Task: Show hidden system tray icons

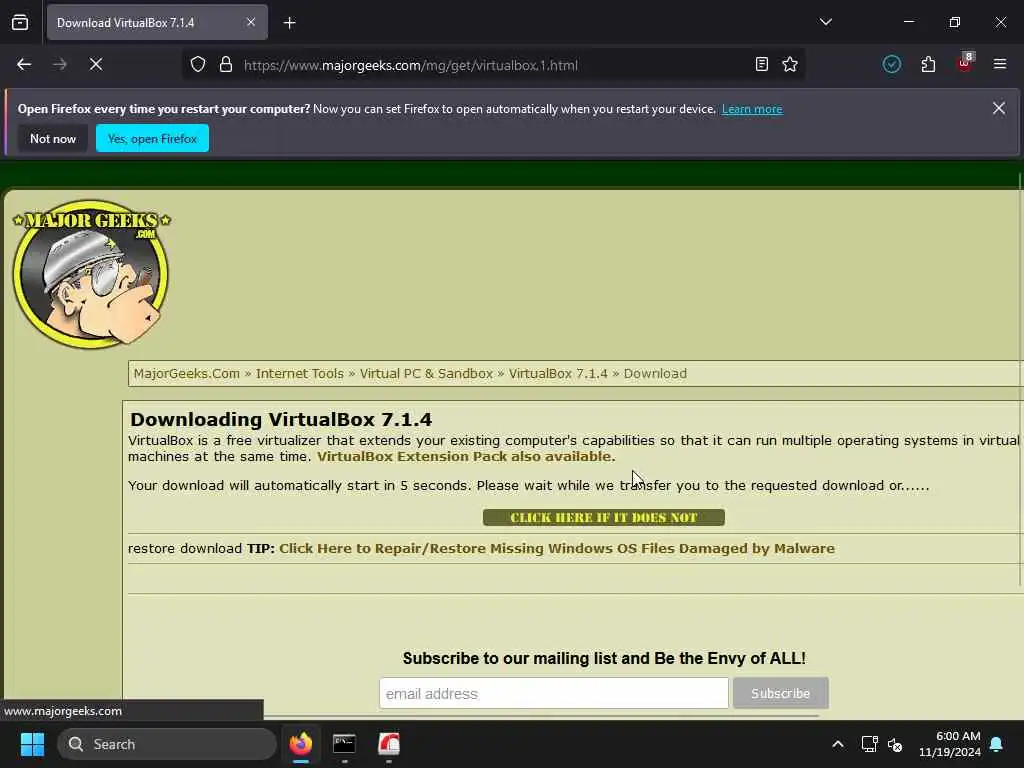Action: coord(838,744)
